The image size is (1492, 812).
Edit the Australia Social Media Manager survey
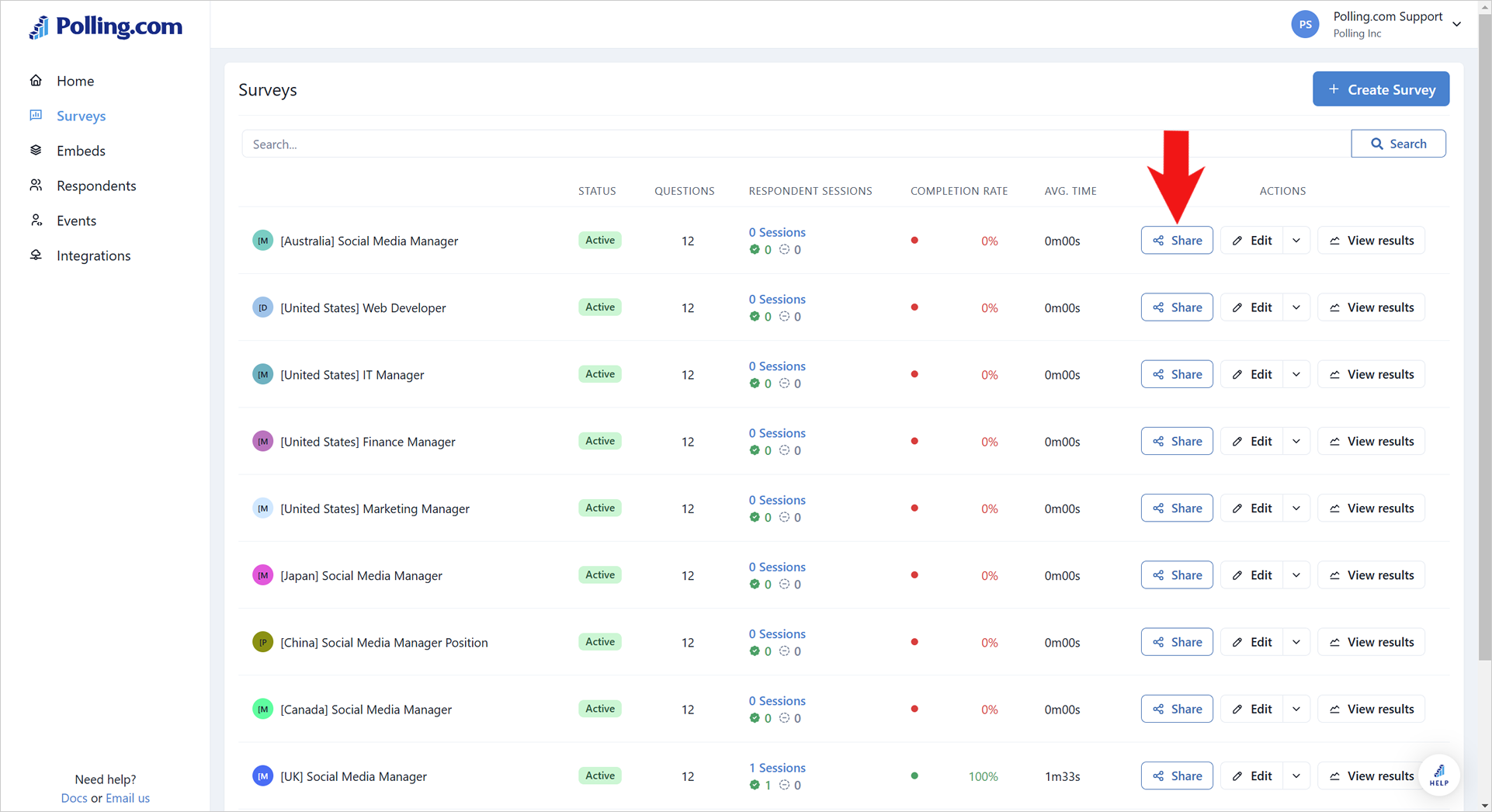click(x=1251, y=241)
